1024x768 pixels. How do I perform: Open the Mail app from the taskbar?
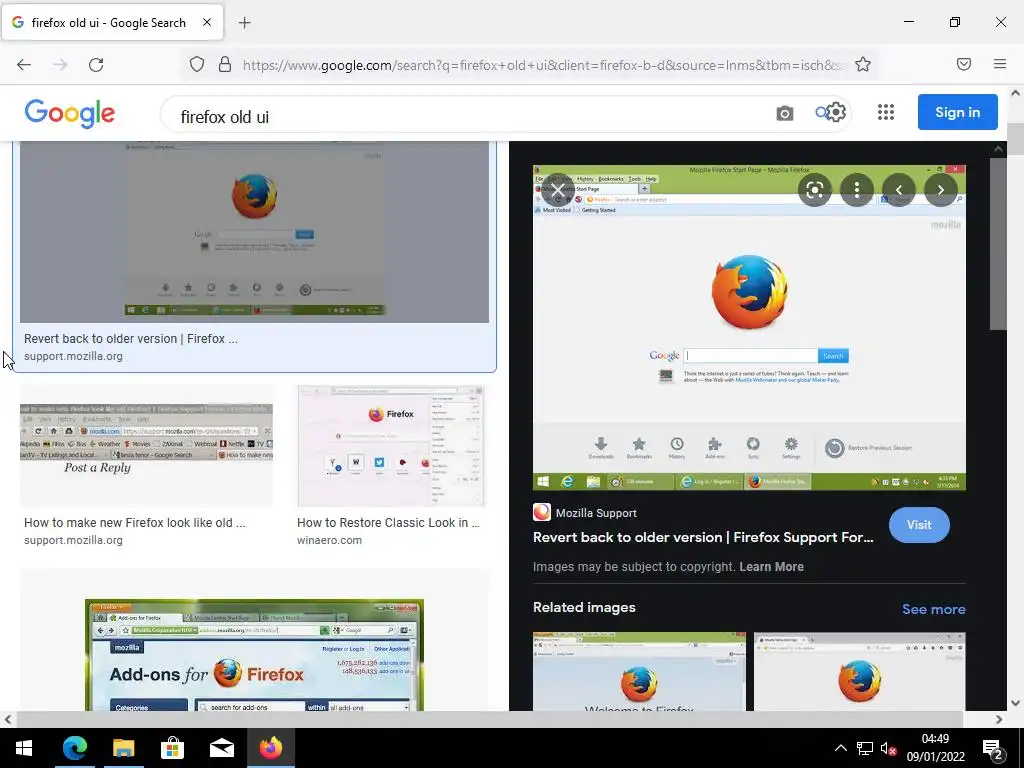point(221,748)
